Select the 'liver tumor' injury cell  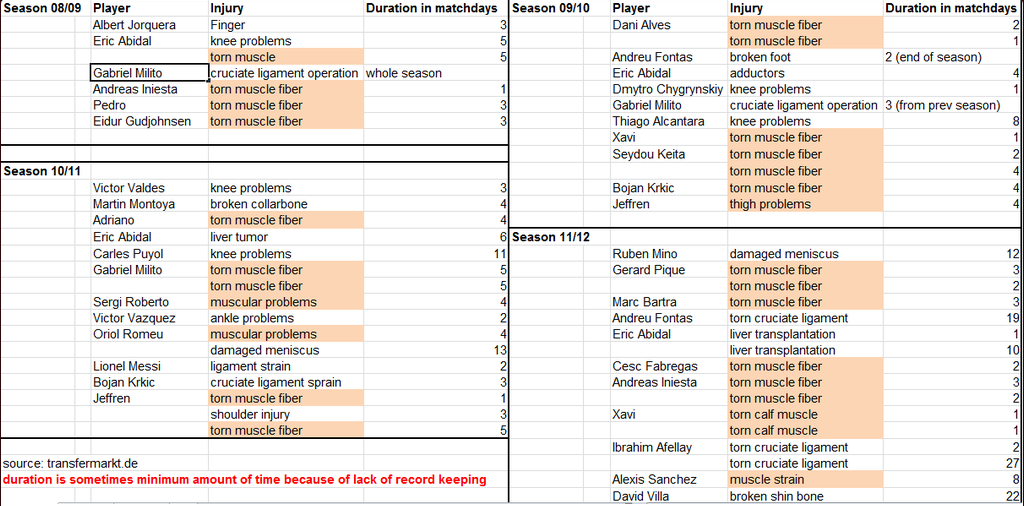click(x=285, y=237)
